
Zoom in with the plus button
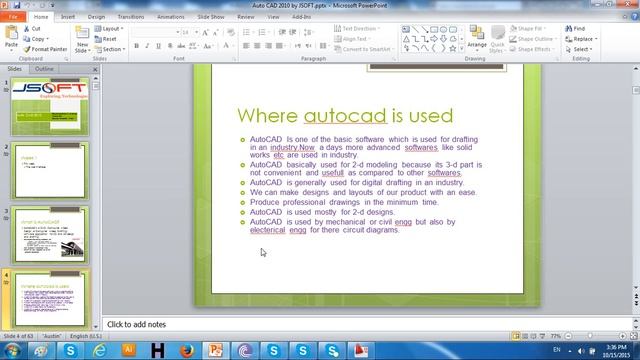coord(622,336)
